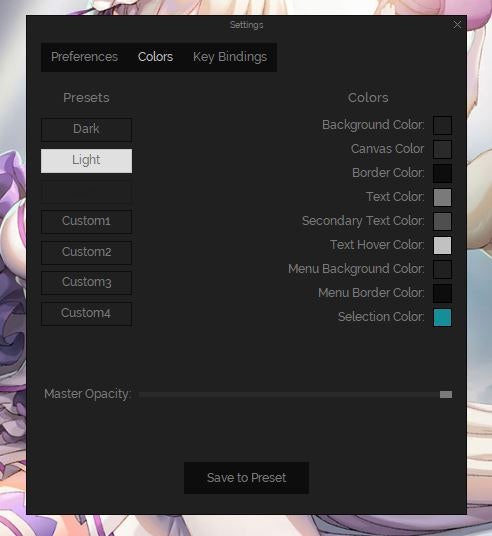Open the Canvas Color swatch
The height and width of the screenshot is (536, 492).
(x=442, y=149)
